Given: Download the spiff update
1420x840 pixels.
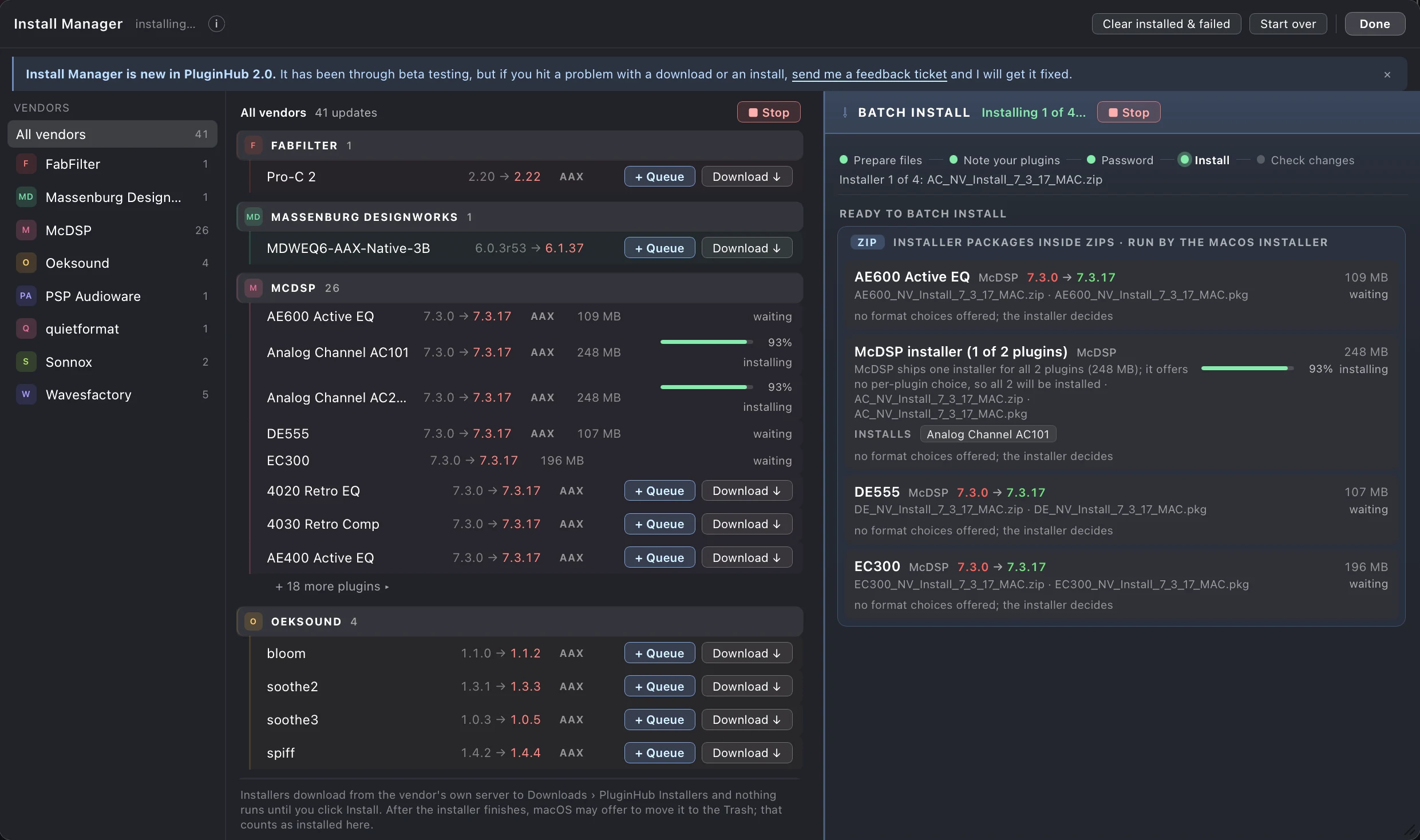Looking at the screenshot, I should [x=747, y=753].
